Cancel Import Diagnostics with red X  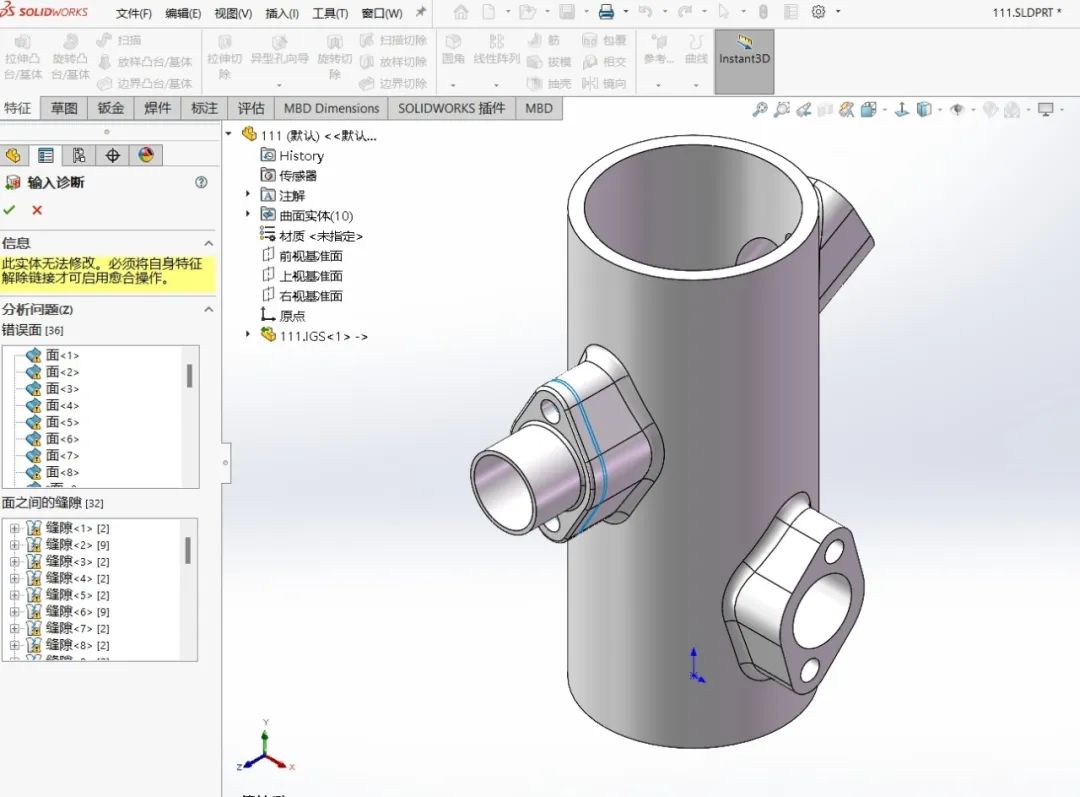pyautogui.click(x=37, y=210)
